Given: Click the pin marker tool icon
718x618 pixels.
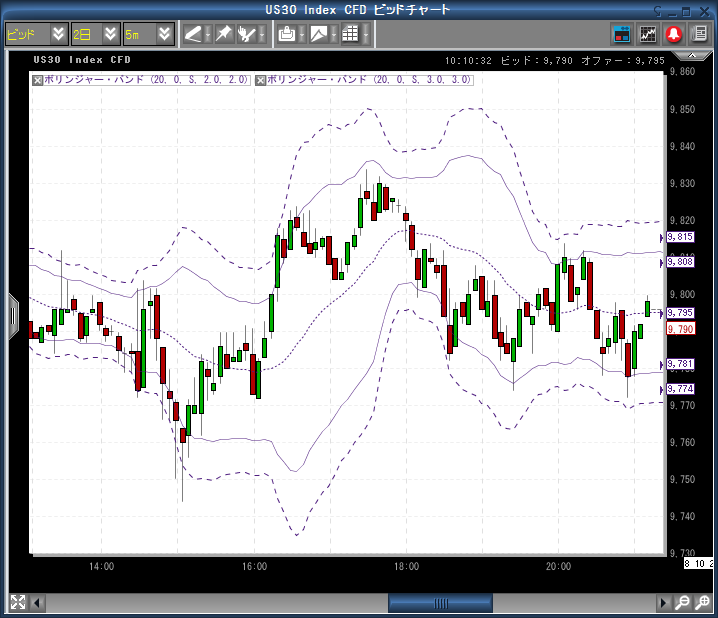Looking at the screenshot, I should [x=223, y=34].
